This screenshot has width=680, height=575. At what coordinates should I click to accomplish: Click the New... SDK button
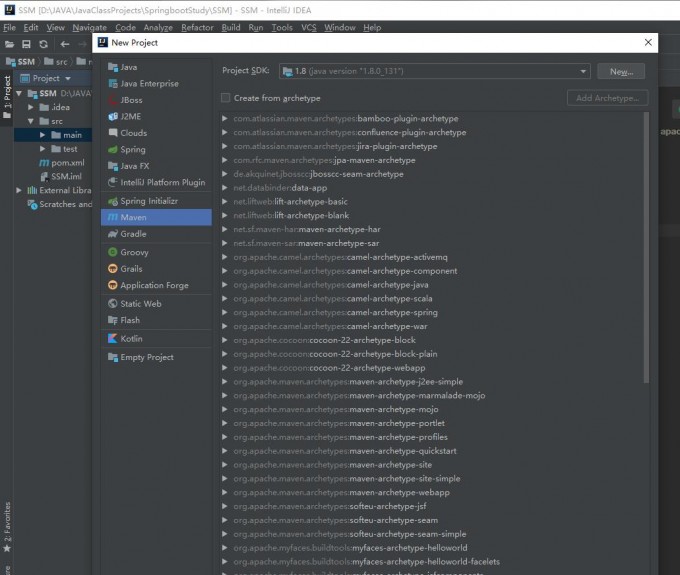tap(621, 71)
